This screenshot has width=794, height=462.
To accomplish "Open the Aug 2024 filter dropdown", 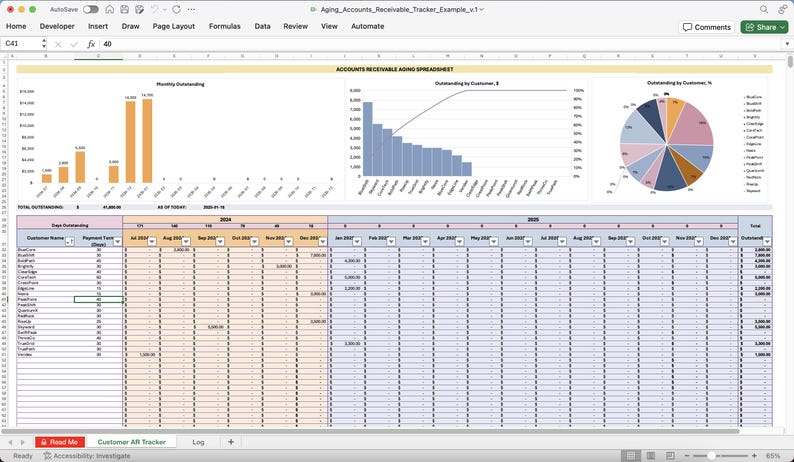I will 186,242.
